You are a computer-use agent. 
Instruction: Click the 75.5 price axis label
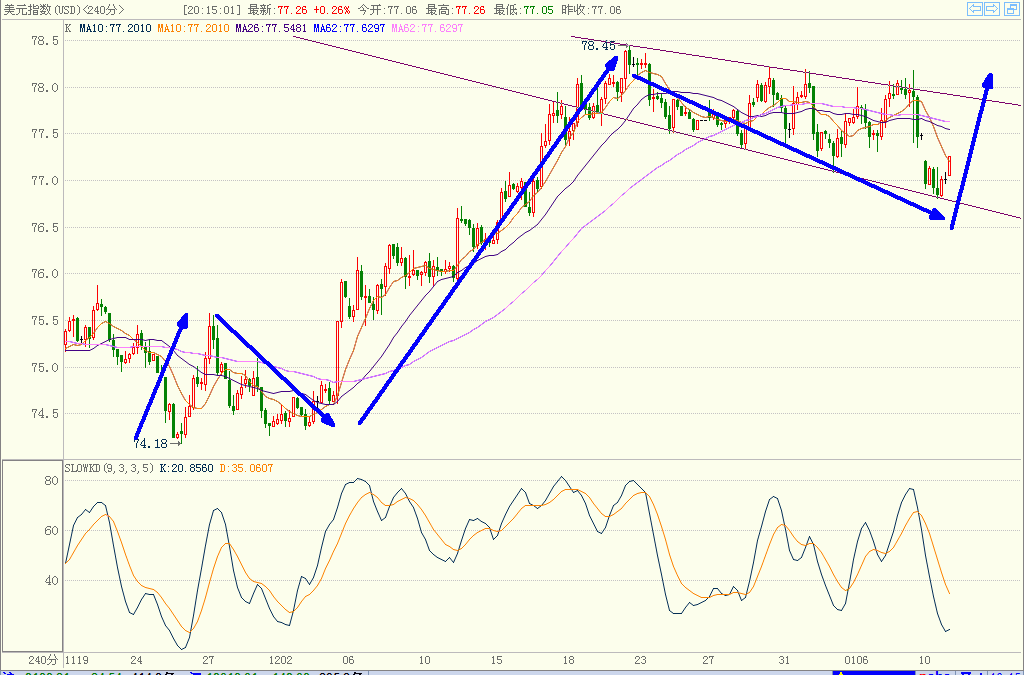(44, 321)
